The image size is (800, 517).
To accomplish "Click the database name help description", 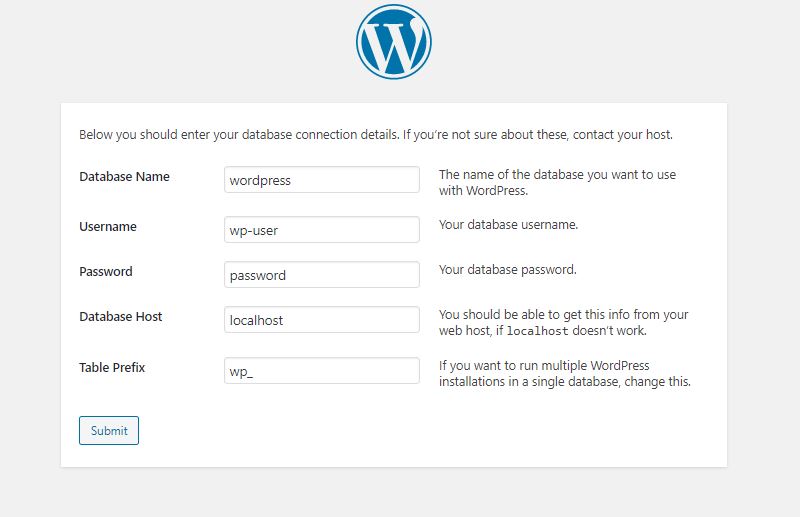I will coord(557,182).
